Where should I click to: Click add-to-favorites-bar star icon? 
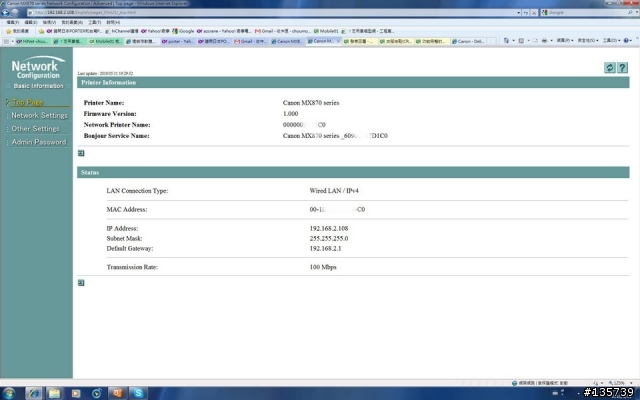(41, 31)
